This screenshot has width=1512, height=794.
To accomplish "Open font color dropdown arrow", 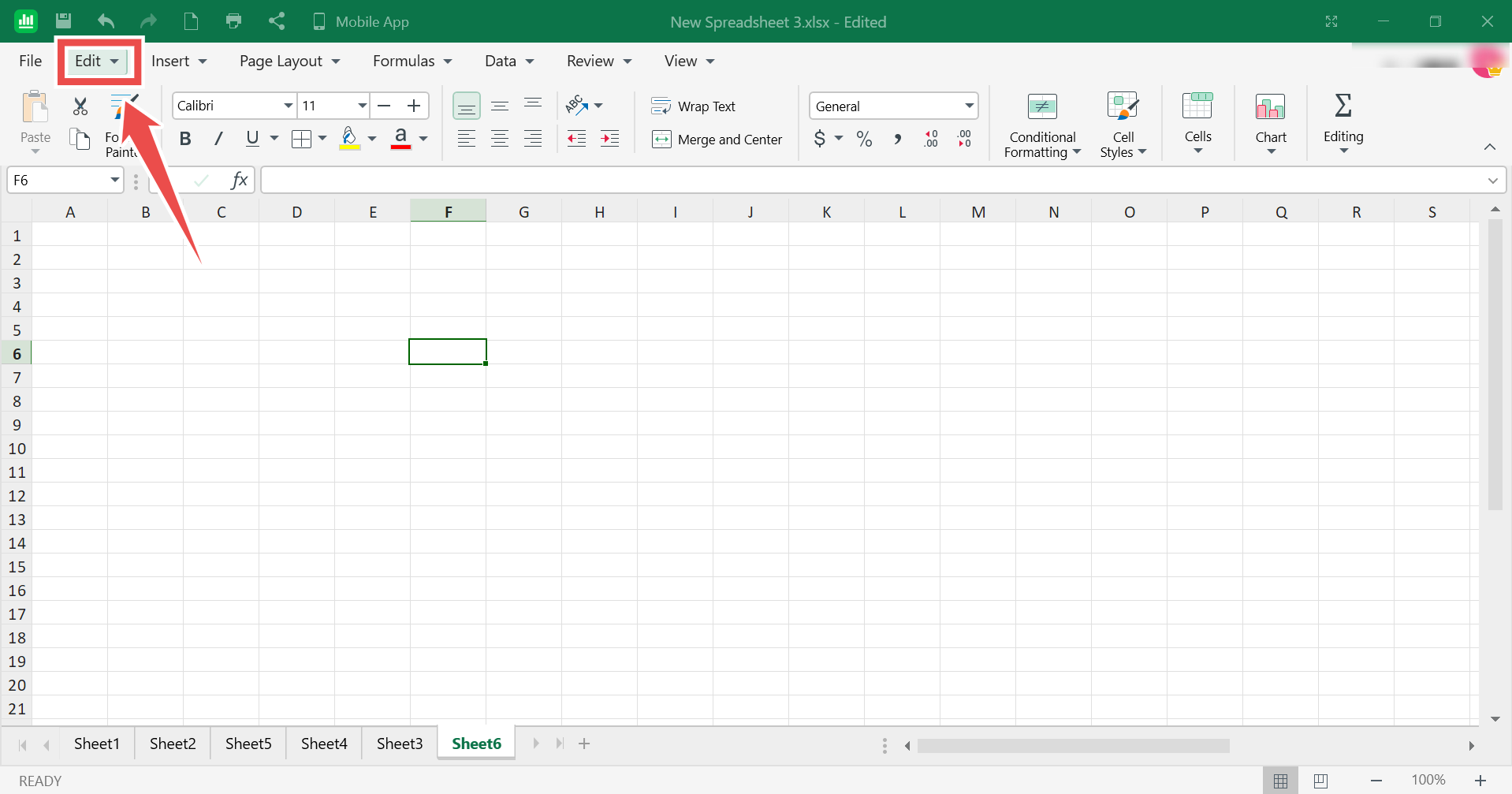I will coord(423,139).
